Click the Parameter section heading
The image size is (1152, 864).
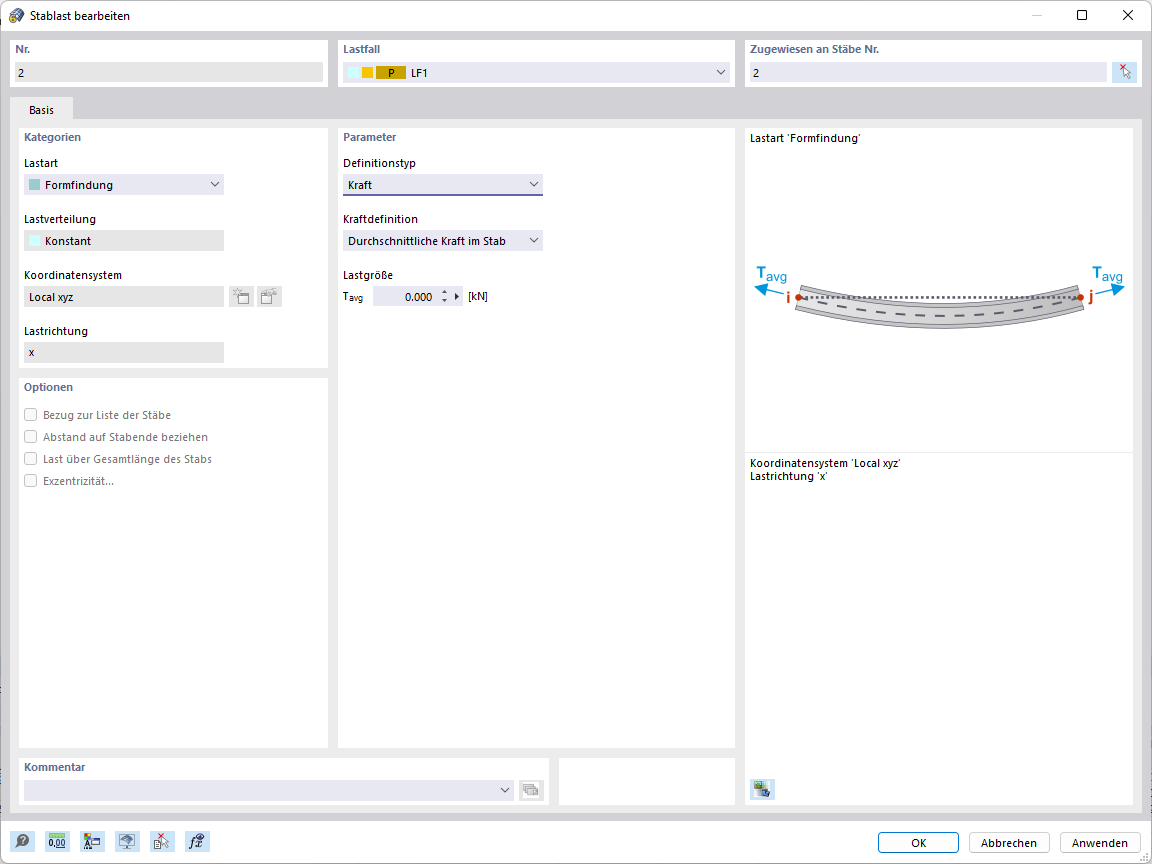tap(370, 137)
